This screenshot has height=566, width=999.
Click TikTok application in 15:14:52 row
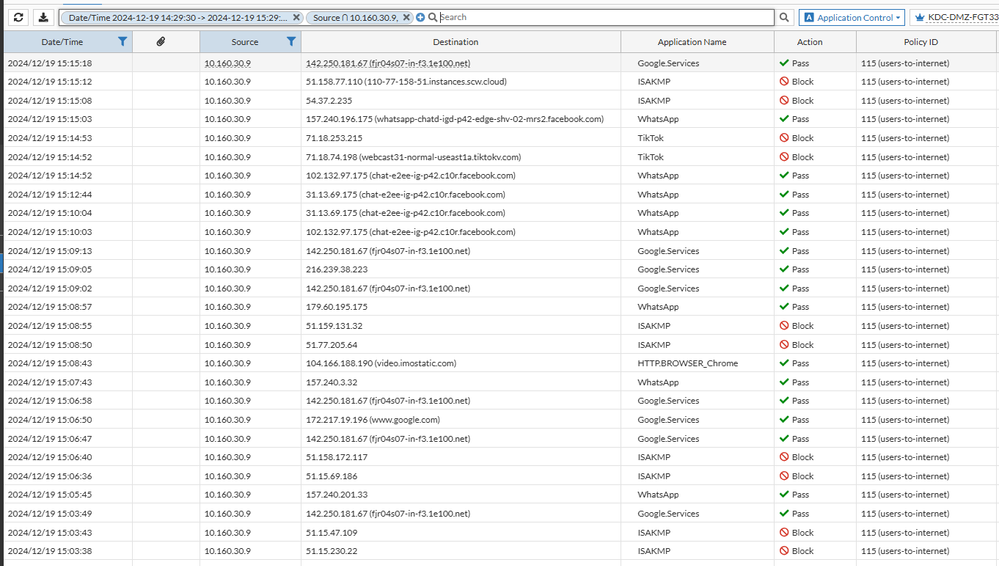[650, 157]
